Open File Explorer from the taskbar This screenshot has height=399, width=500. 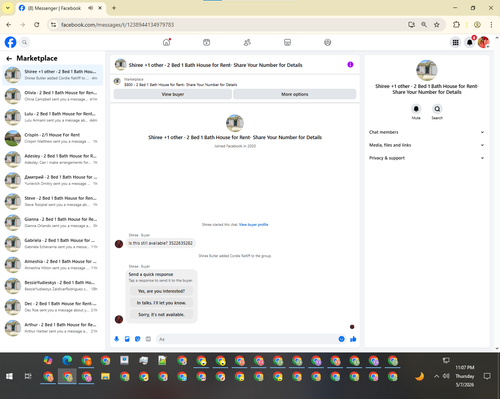[105, 377]
